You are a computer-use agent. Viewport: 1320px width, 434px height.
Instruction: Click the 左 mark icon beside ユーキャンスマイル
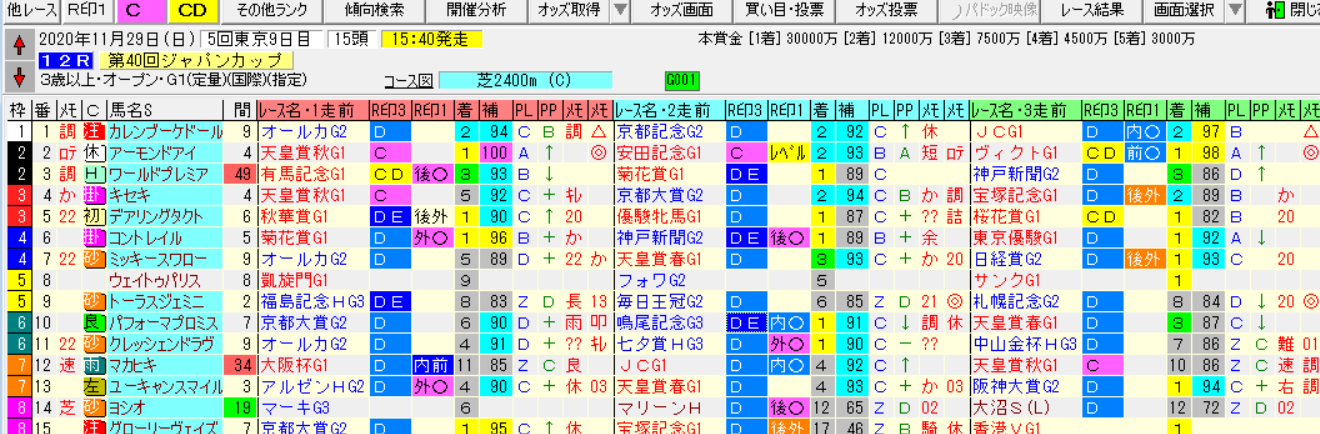(93, 386)
